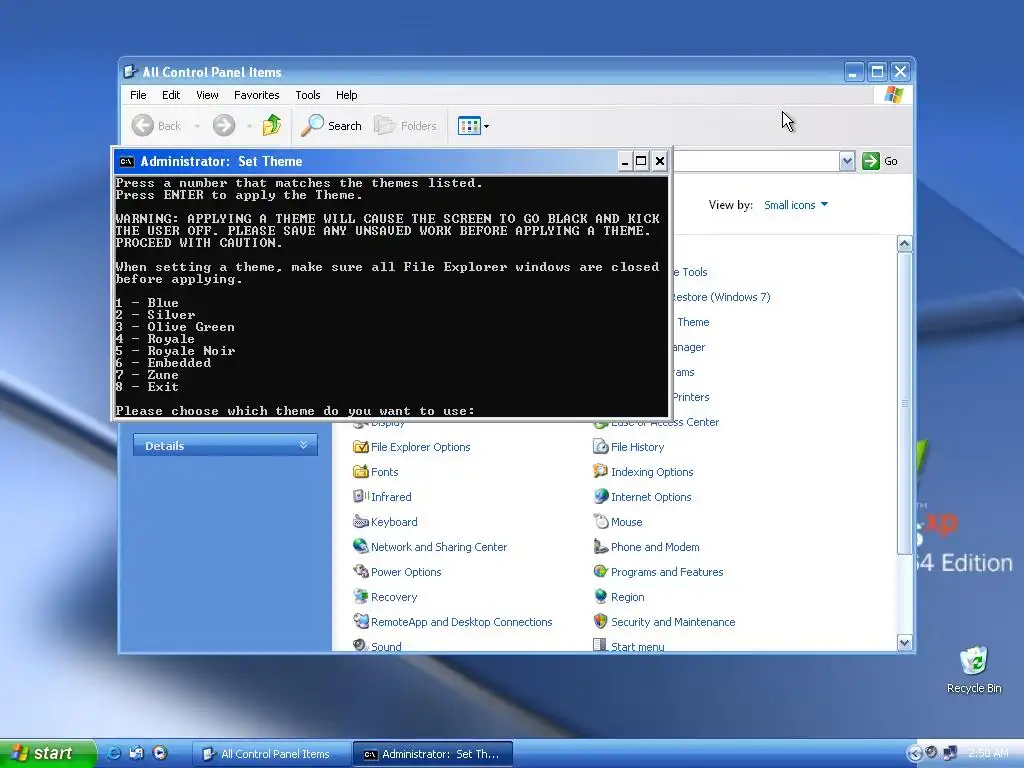This screenshot has width=1024, height=768.
Task: Click the Printers item text
Action: pyautogui.click(x=691, y=397)
